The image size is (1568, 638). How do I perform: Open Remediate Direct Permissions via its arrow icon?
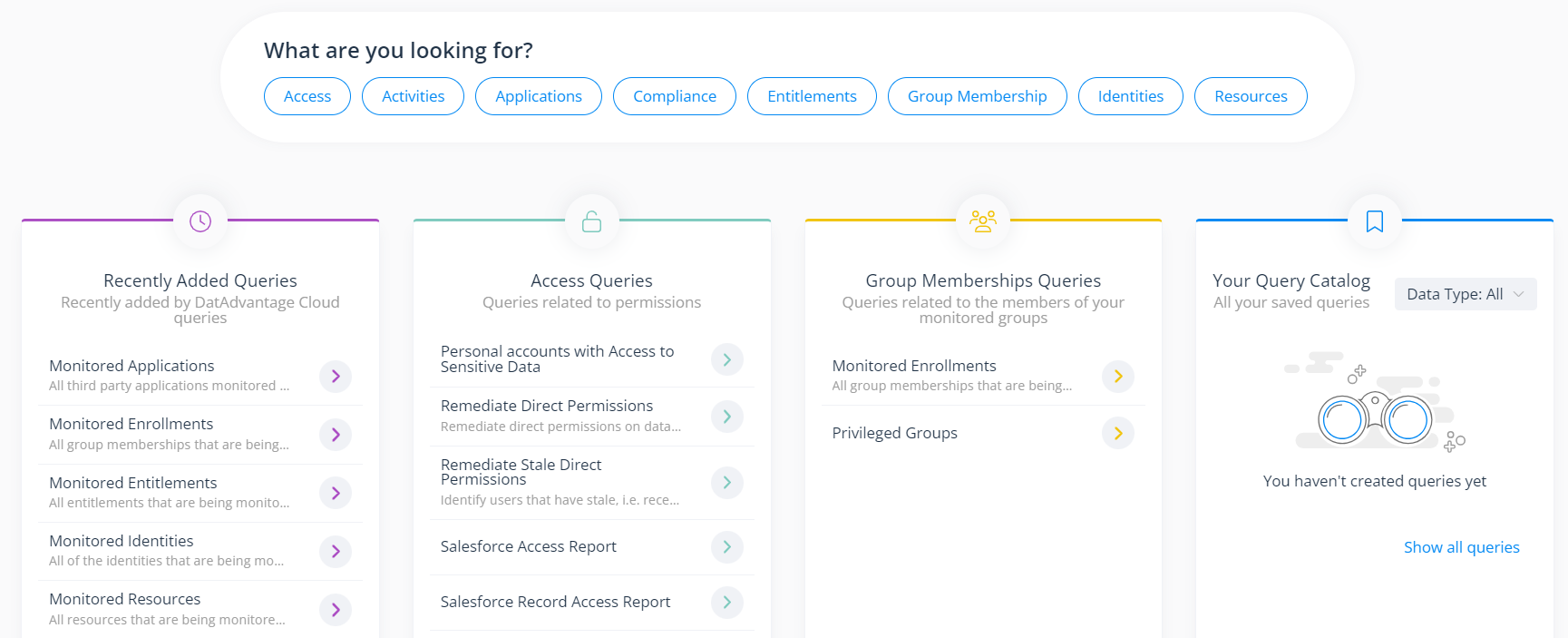pos(726,417)
